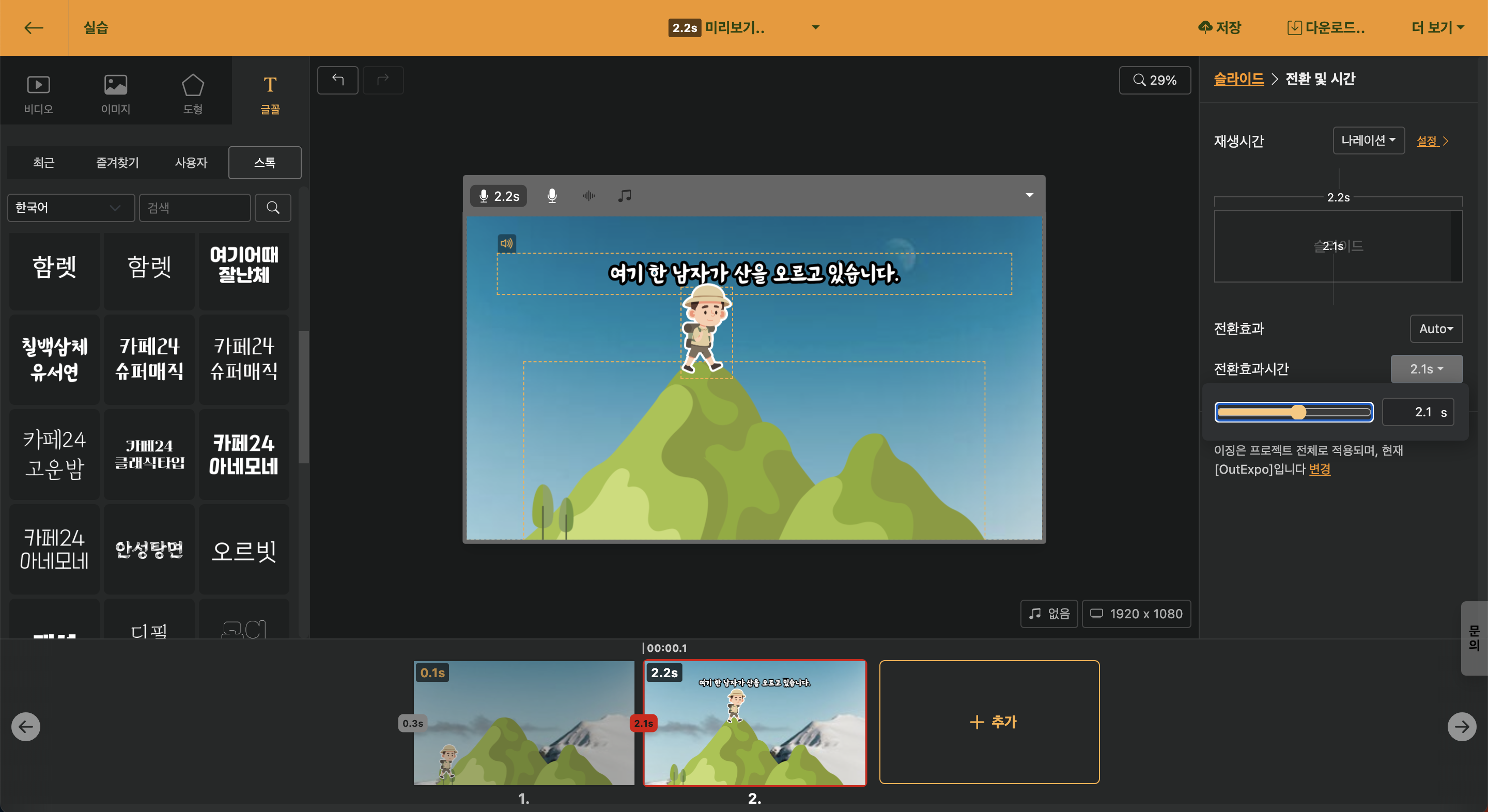Open the Auto transition effect dropdown
This screenshot has height=812, width=1488.
tap(1435, 329)
